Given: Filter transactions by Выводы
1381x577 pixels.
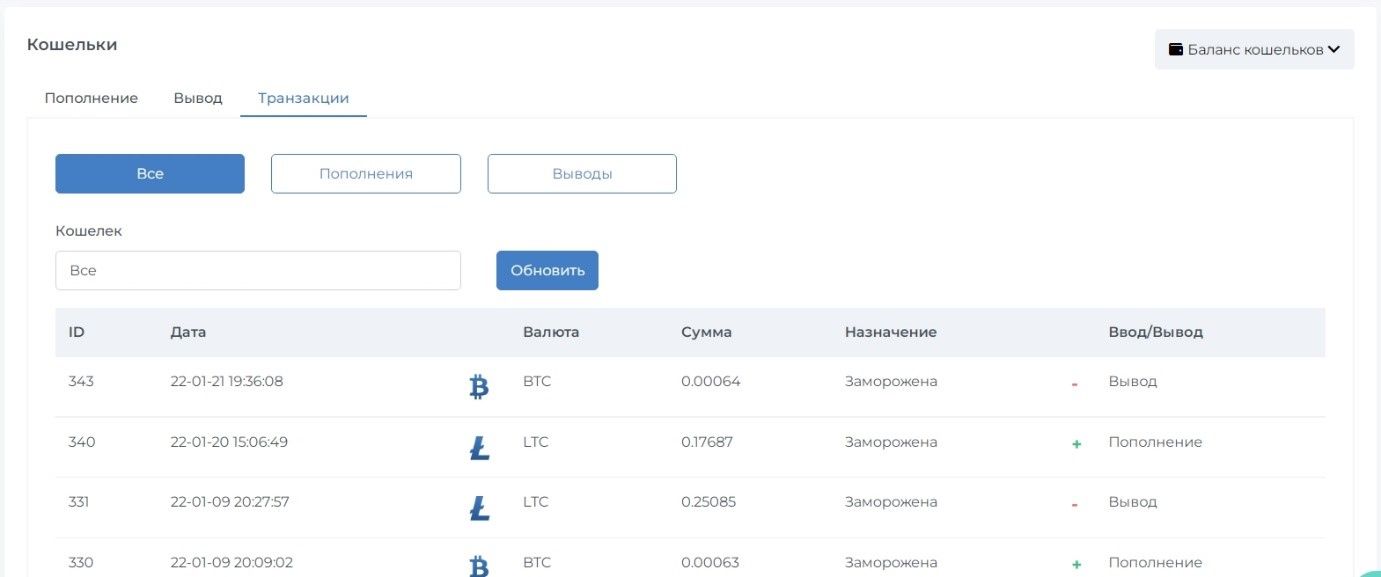Looking at the screenshot, I should 582,173.
